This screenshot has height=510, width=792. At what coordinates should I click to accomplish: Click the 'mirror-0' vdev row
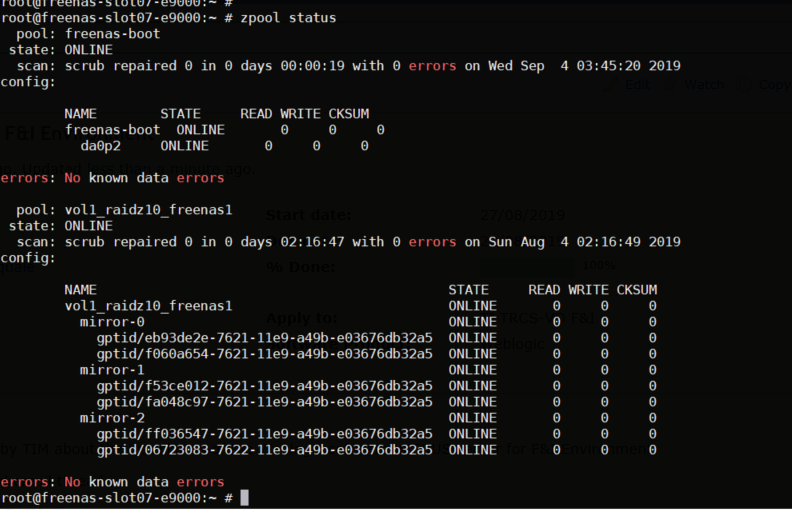coord(368,322)
